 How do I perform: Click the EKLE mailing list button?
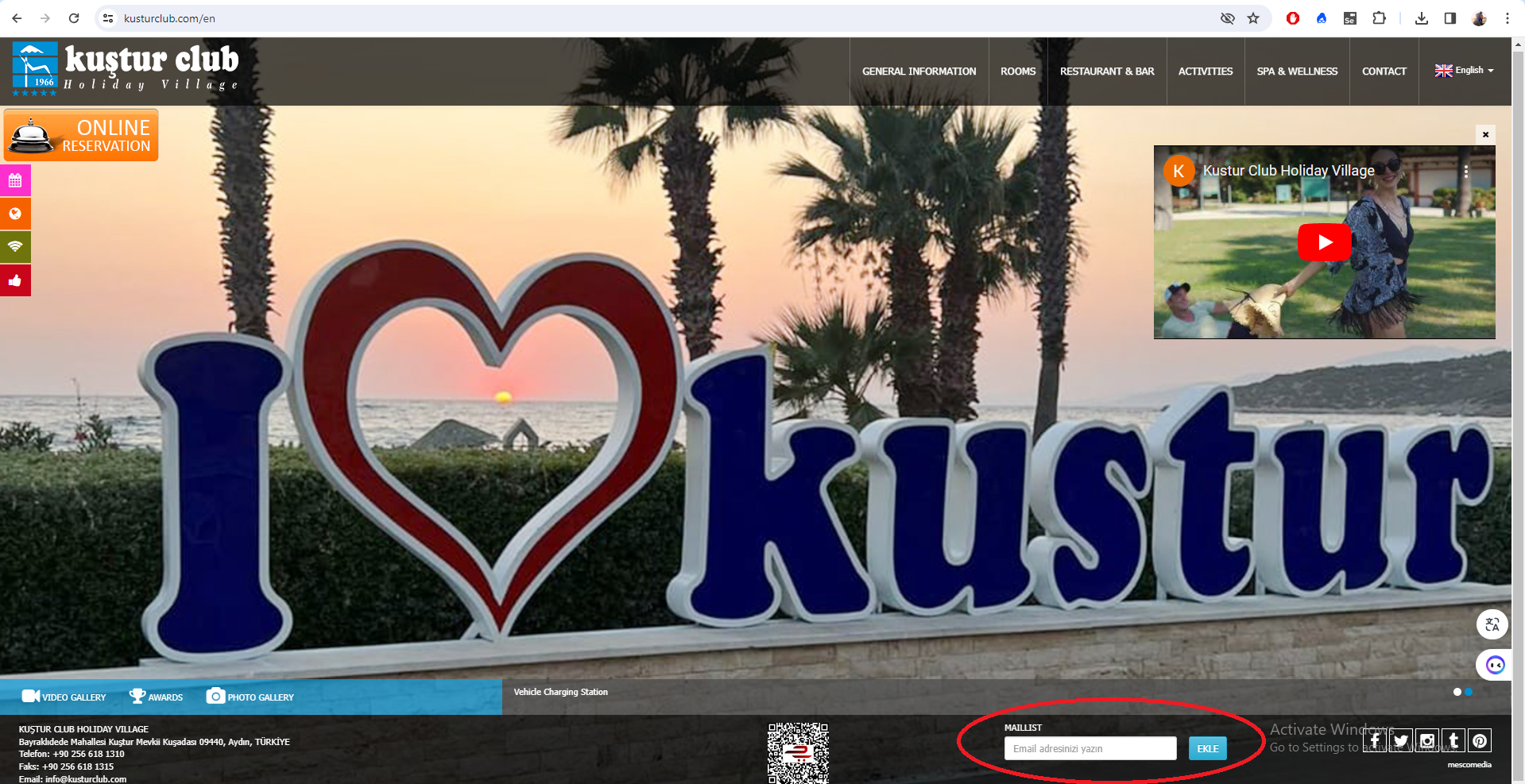pos(1208,748)
